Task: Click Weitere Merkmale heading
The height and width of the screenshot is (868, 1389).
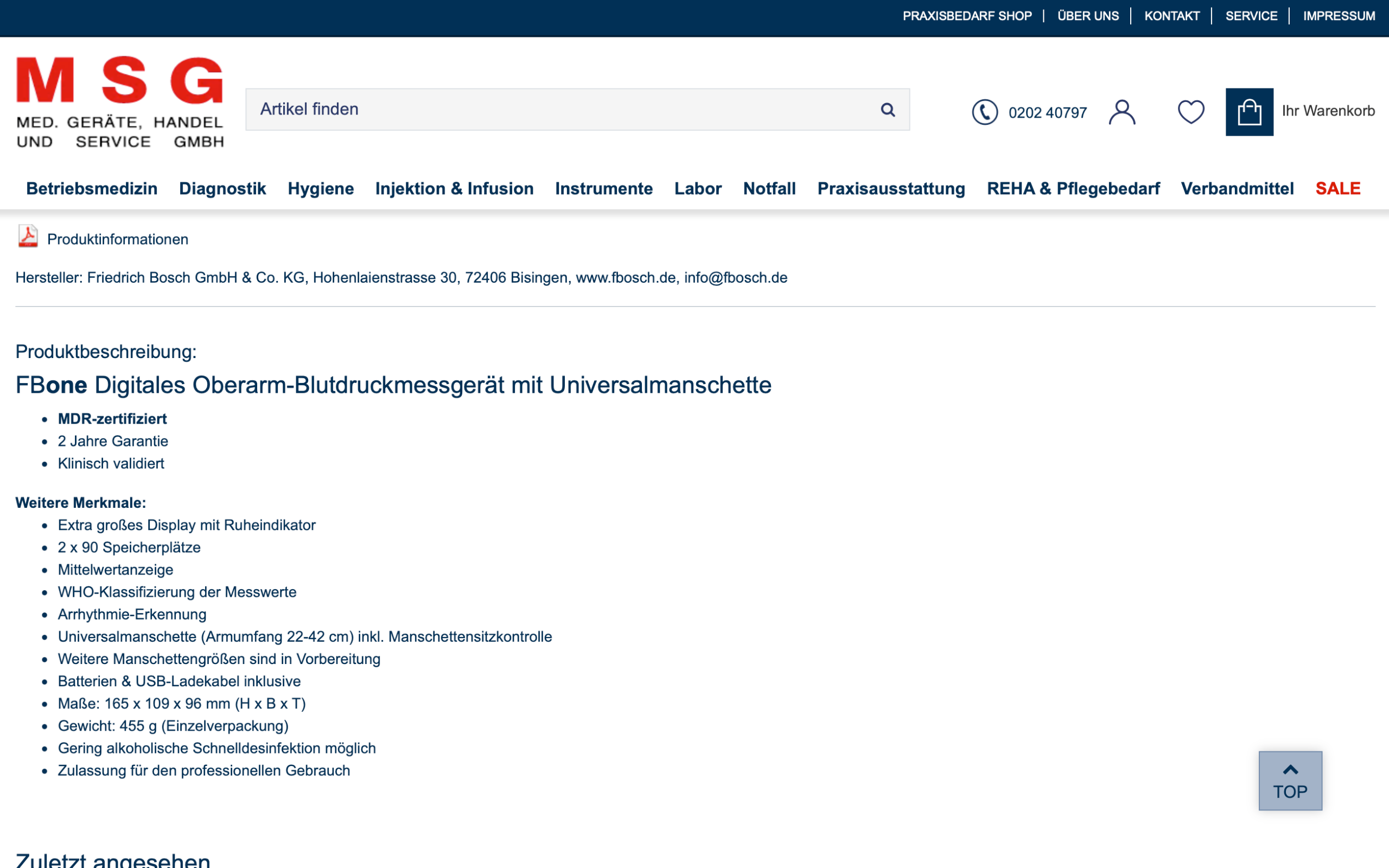Action: click(x=81, y=503)
